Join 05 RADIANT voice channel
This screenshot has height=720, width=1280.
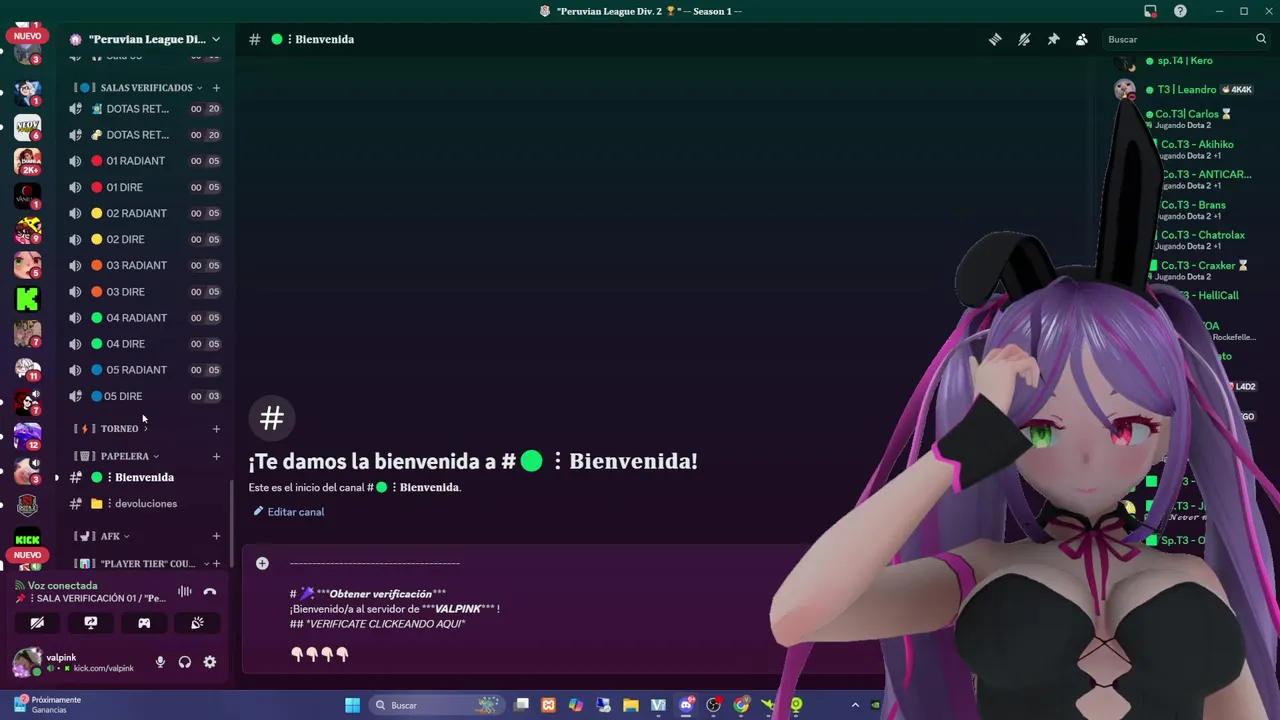click(146, 370)
